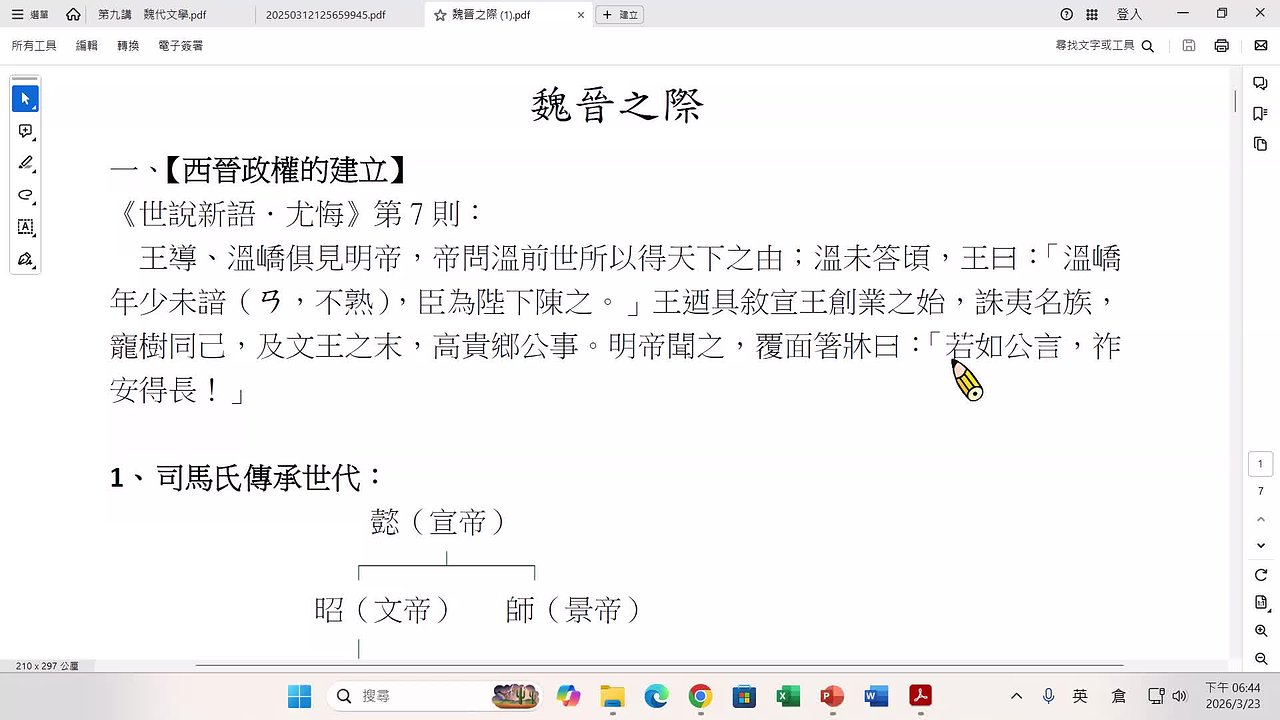Activate the Select text box tool
Image resolution: width=1280 pixels, height=720 pixels.
click(x=25, y=227)
